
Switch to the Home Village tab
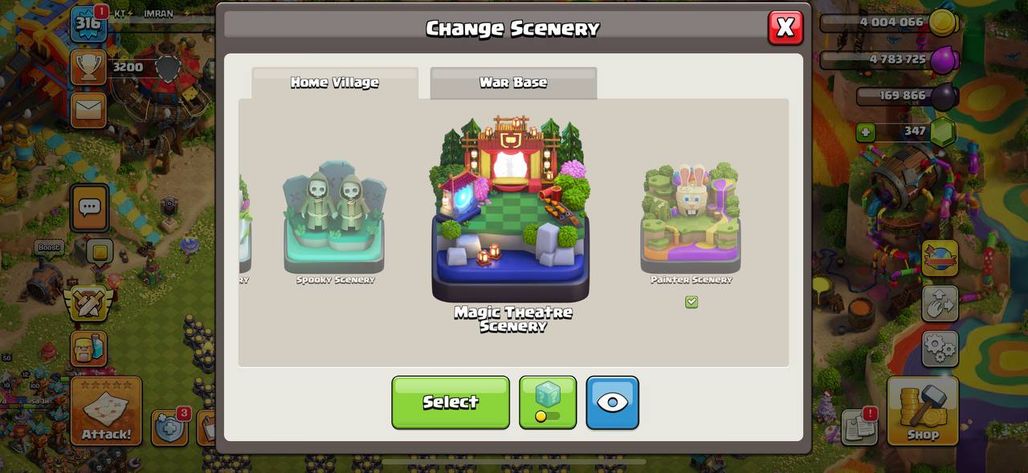click(x=335, y=83)
